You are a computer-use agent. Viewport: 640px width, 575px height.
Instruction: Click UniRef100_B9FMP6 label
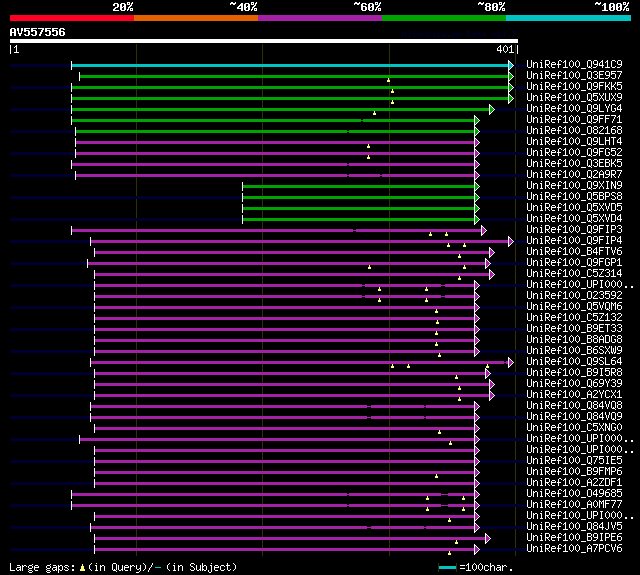[574, 472]
